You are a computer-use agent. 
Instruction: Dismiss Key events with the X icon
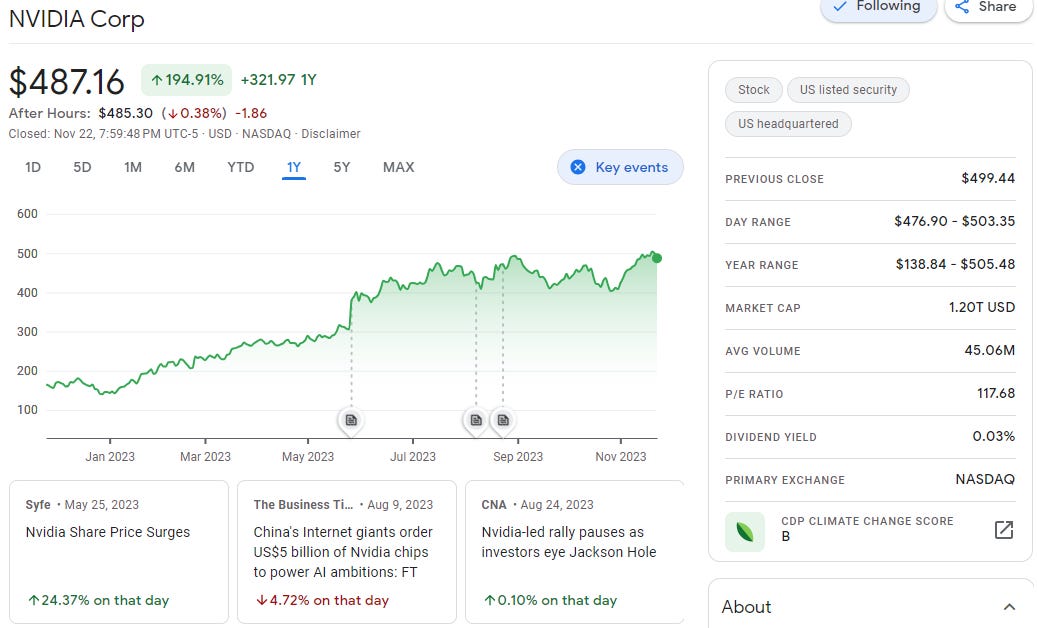coord(578,167)
